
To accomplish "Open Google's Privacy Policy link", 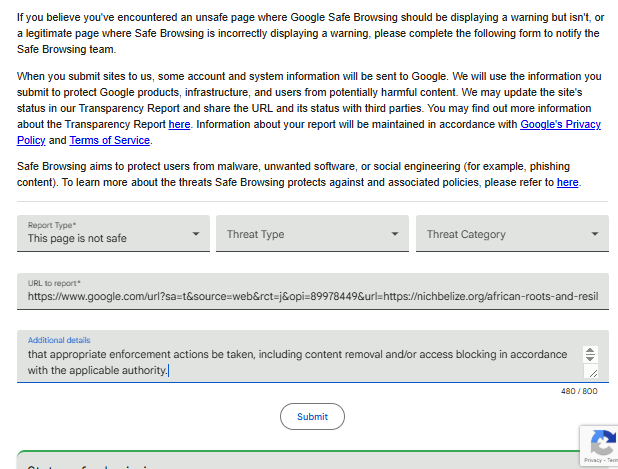I will pos(560,125).
